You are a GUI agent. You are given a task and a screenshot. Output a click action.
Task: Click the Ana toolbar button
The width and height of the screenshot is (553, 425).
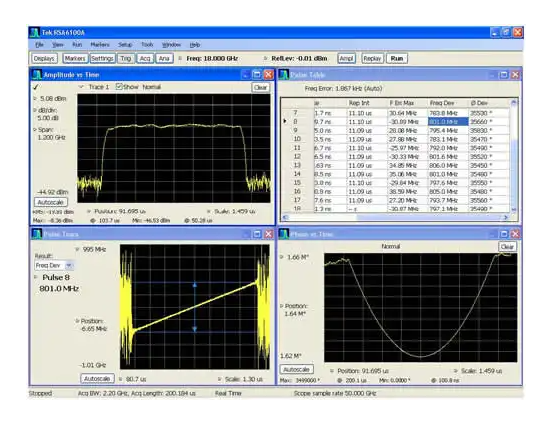(164, 58)
